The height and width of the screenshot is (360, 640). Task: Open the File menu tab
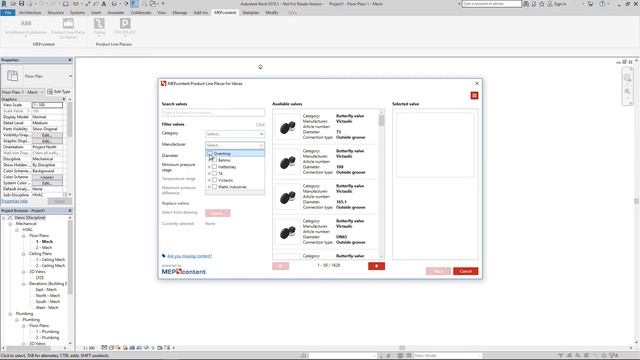coord(8,13)
